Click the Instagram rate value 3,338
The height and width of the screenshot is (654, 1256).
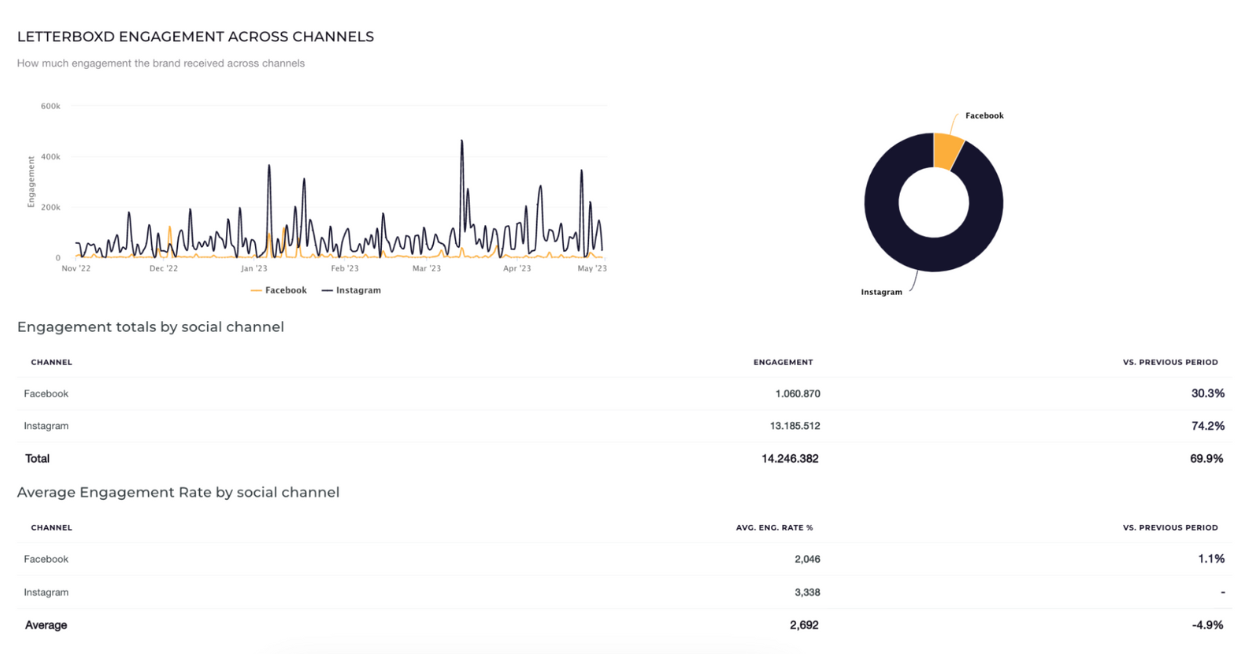tap(808, 592)
